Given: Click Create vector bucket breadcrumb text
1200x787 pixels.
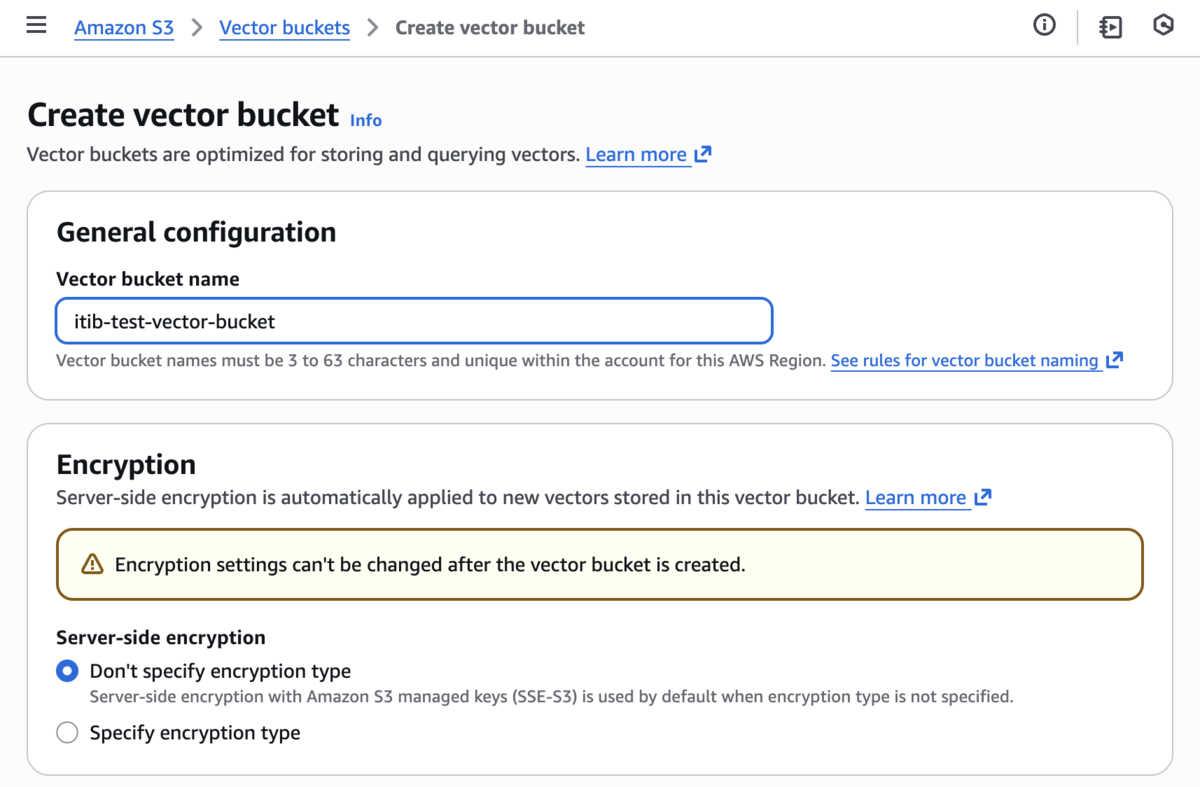Looking at the screenshot, I should (490, 27).
